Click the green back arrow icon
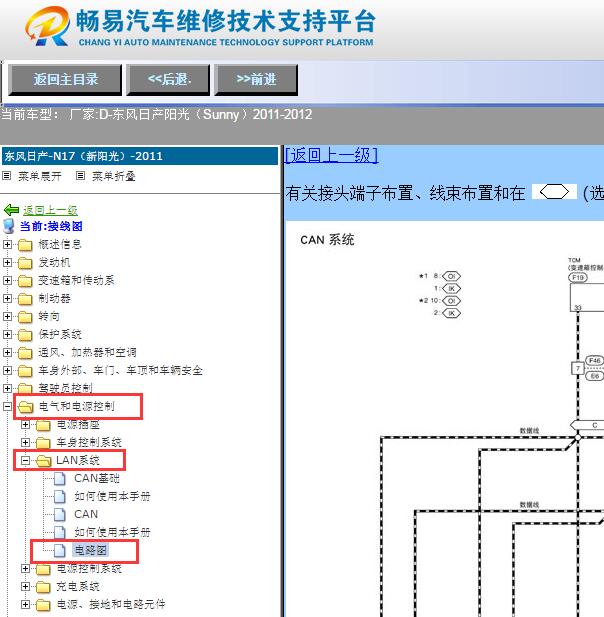Image resolution: width=604 pixels, height=617 pixels. click(11, 210)
